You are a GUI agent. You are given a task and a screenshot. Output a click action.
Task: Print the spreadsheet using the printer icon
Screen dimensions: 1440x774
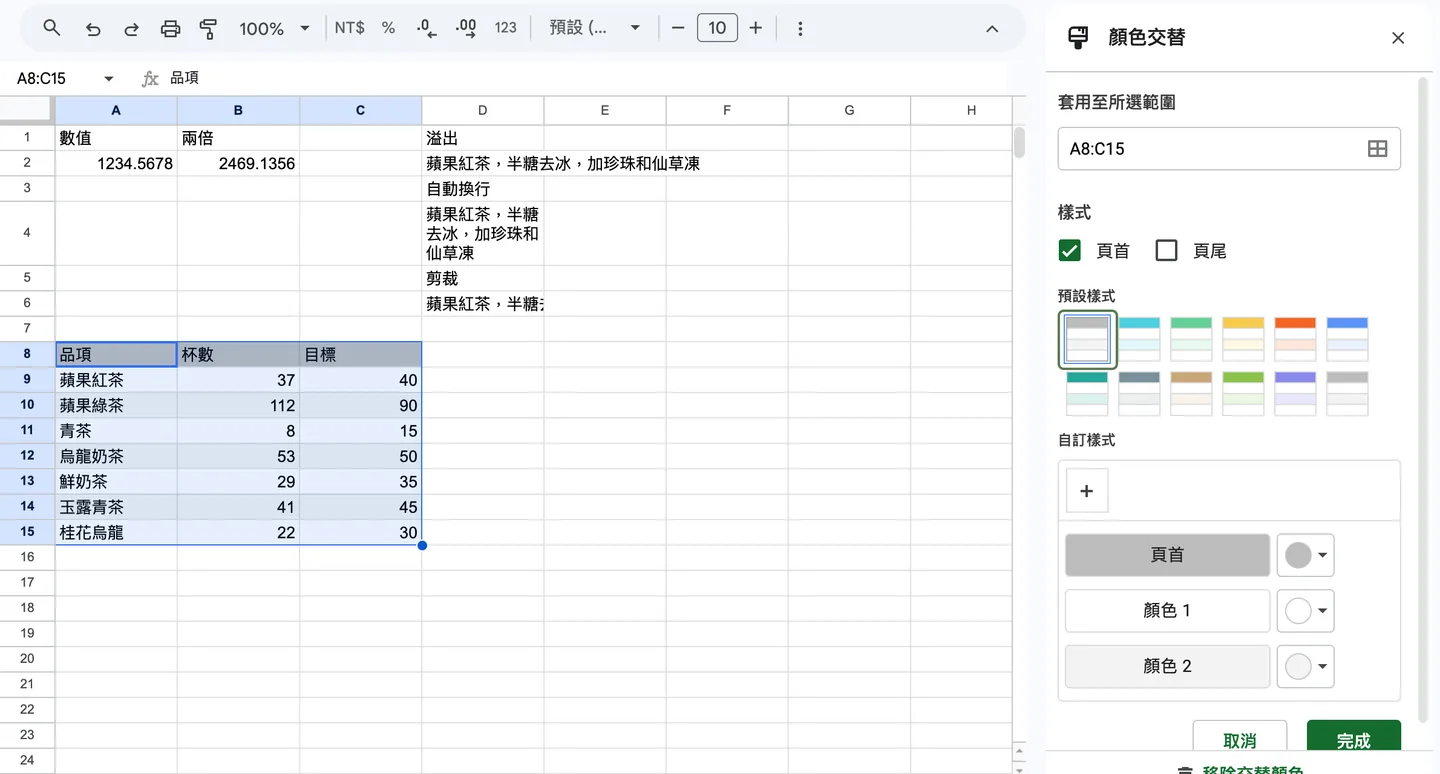[170, 29]
